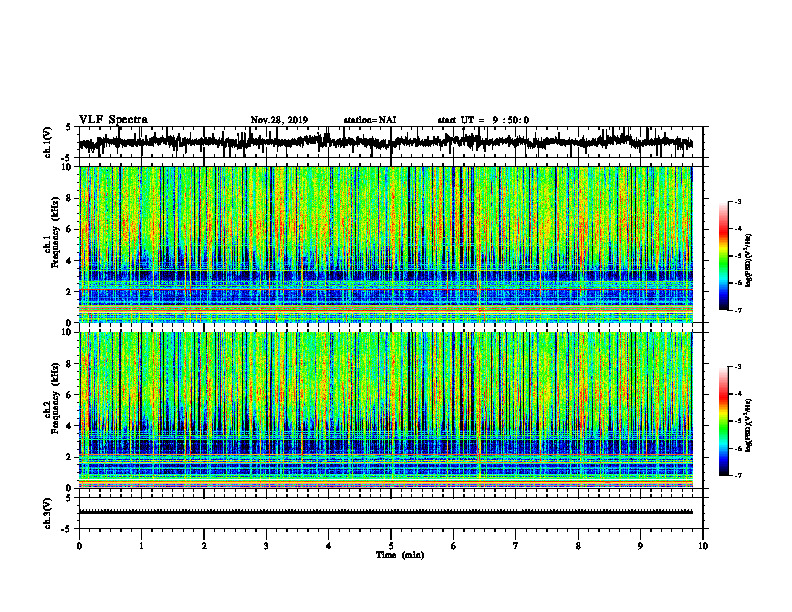Click the ch.1 spectrogram at 6 kHz
The image size is (792, 612).
tap(386, 229)
